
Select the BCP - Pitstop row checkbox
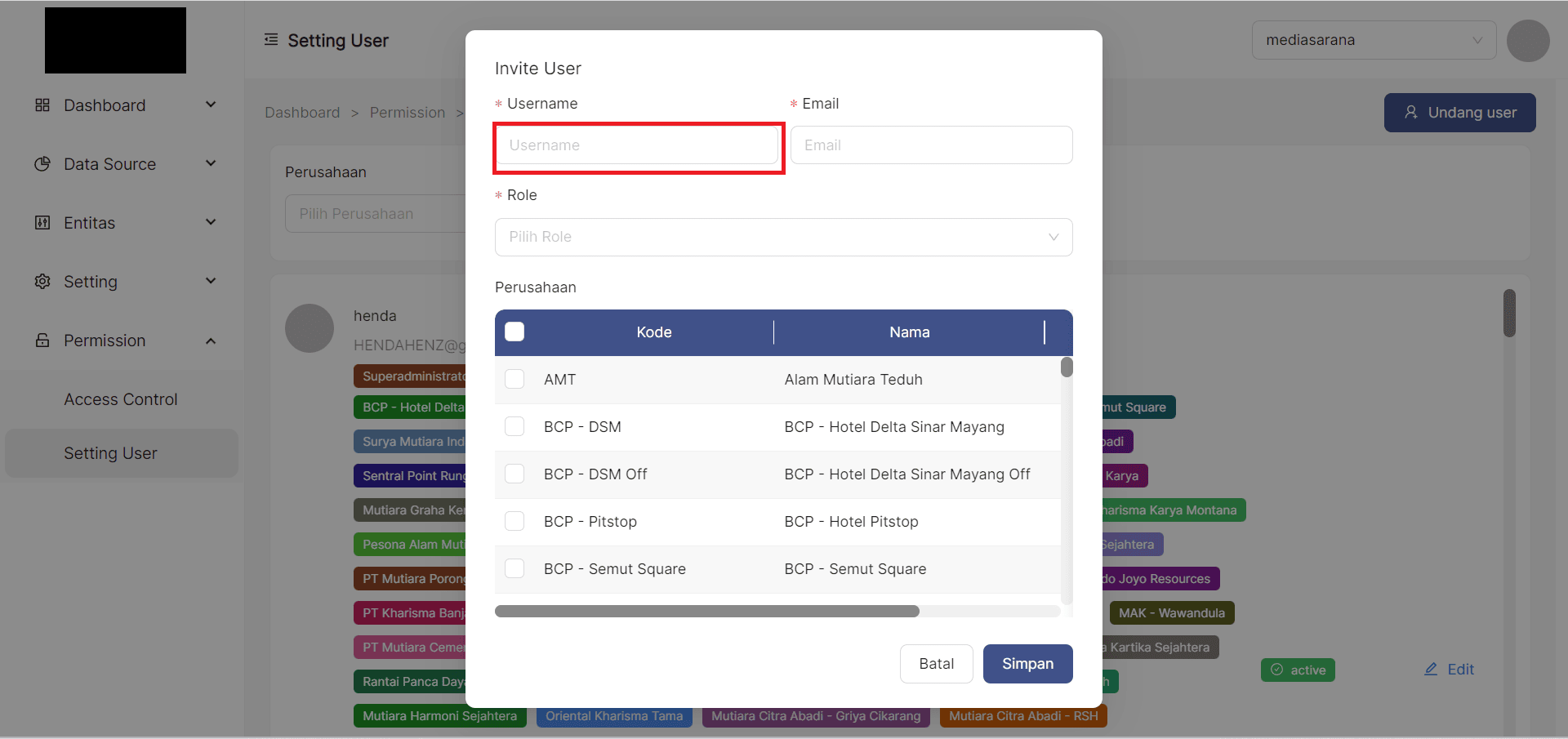(514, 521)
